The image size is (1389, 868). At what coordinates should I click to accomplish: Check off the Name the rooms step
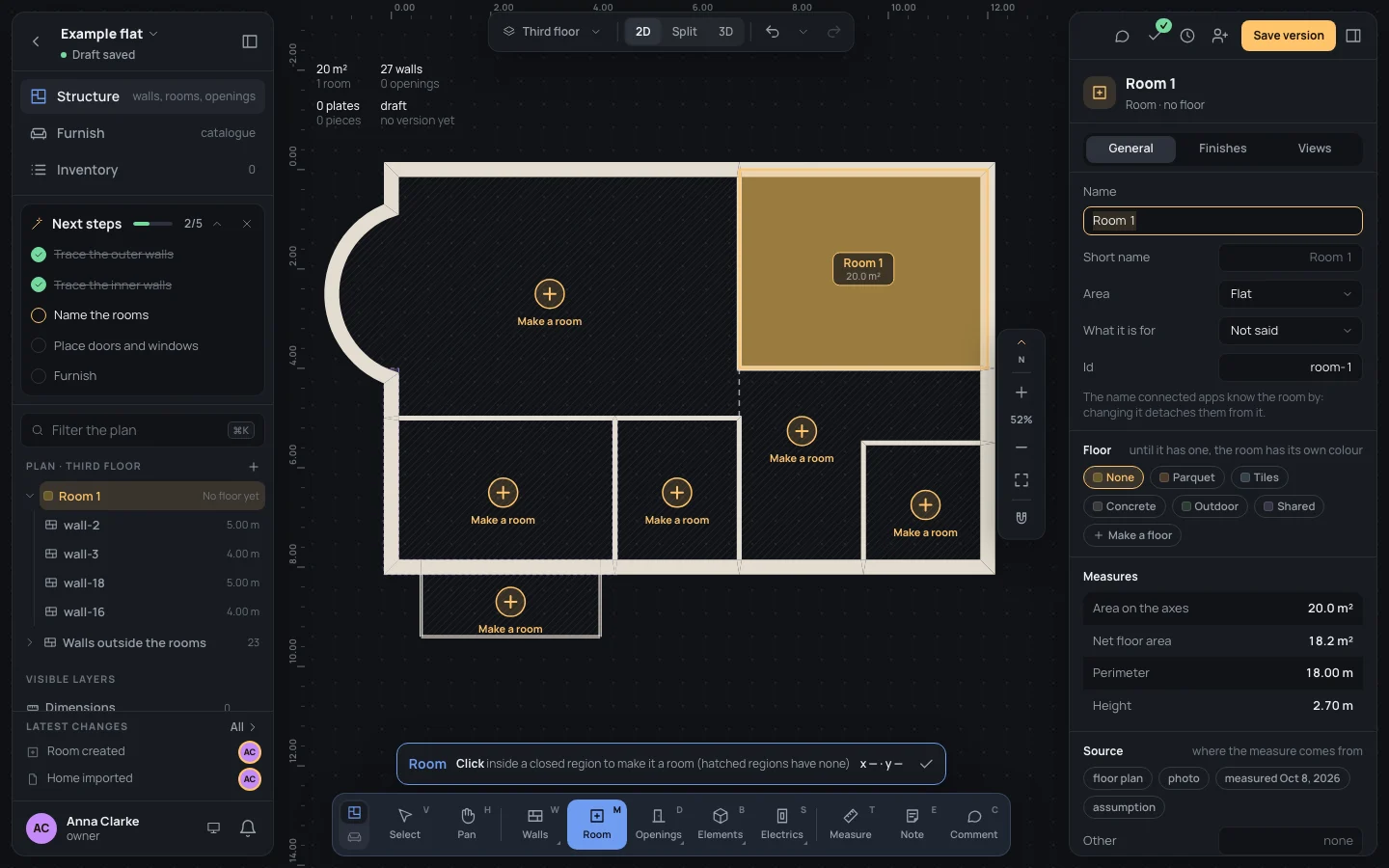pyautogui.click(x=39, y=315)
